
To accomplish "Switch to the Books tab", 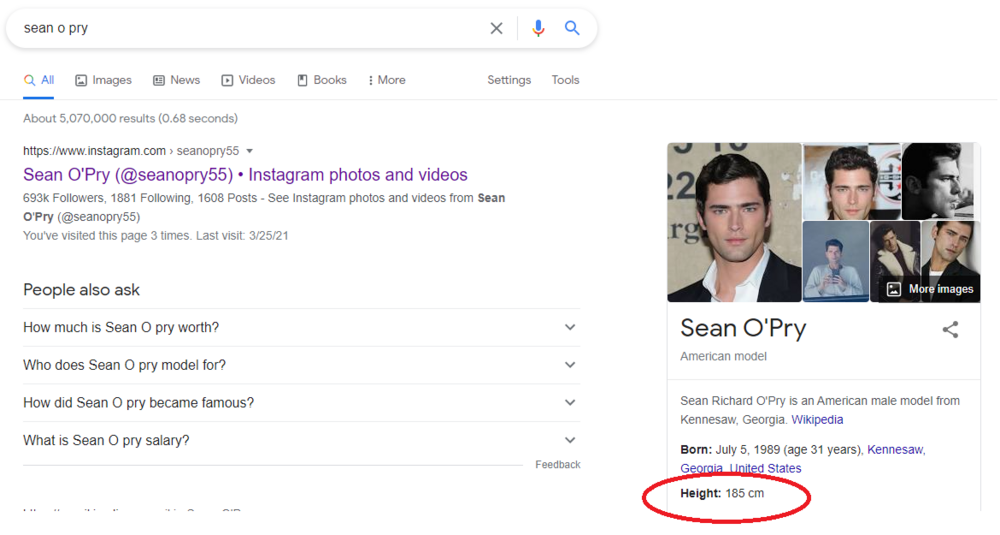I will 322,80.
